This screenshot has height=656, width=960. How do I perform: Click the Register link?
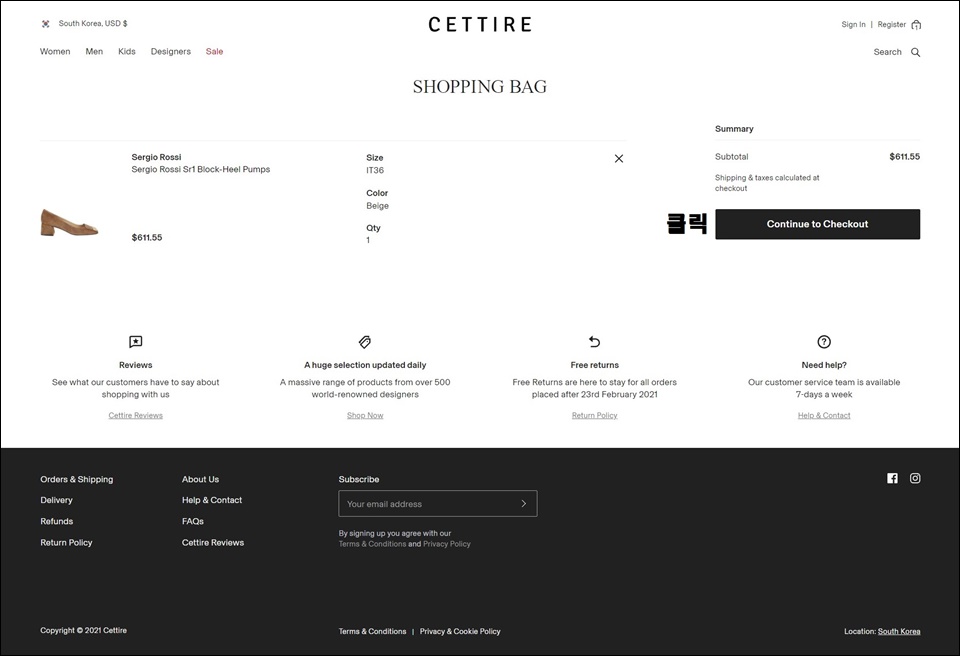(891, 25)
